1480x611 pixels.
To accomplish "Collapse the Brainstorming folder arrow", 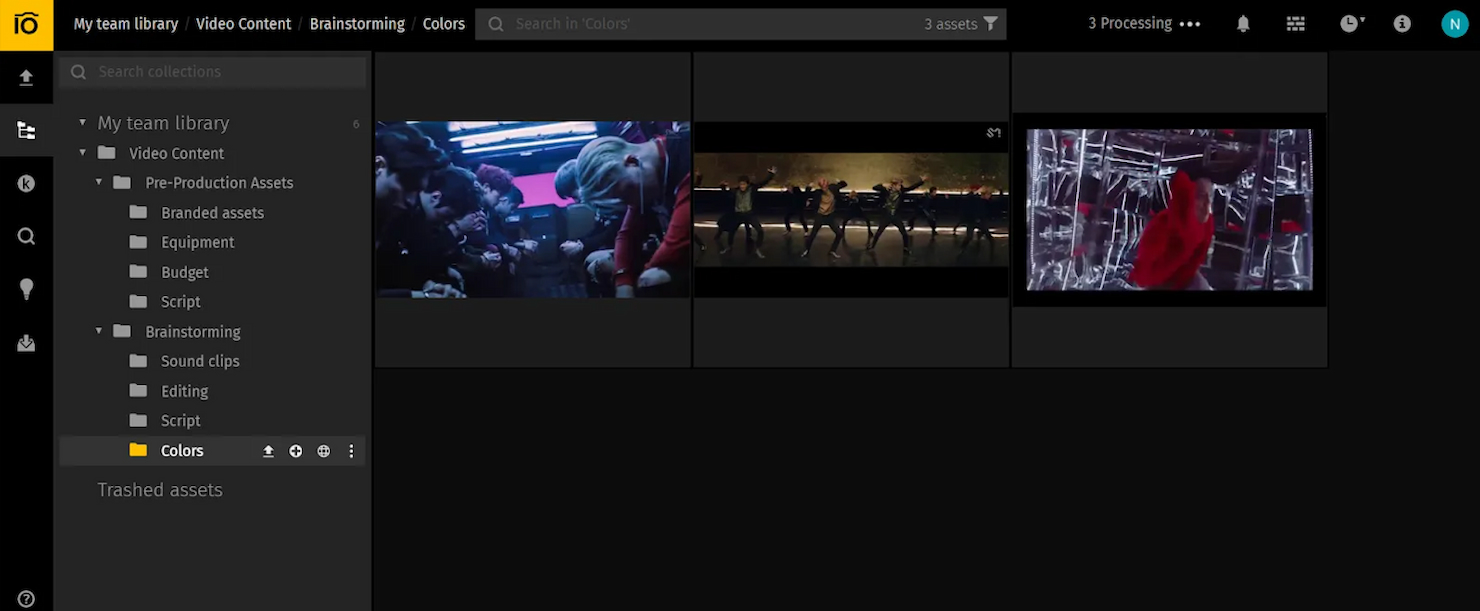I will (x=99, y=331).
